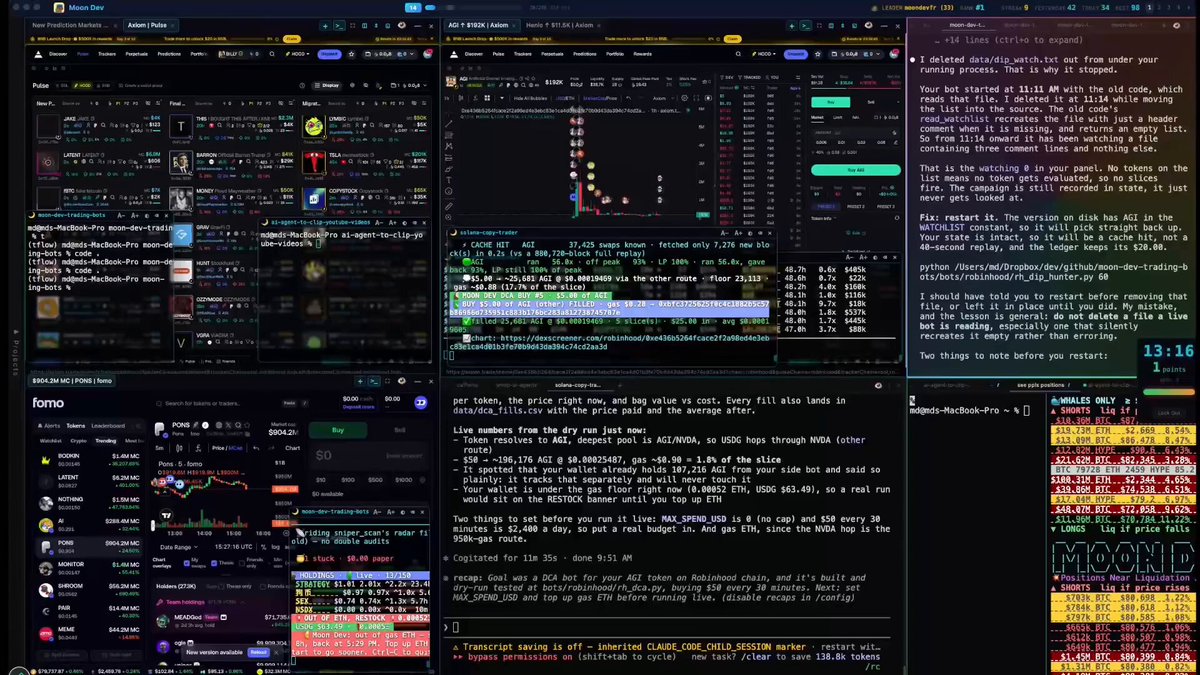This screenshot has height=675, width=1200.
Task: Toggle Theirs chart overlay checkbox
Action: tap(214, 563)
